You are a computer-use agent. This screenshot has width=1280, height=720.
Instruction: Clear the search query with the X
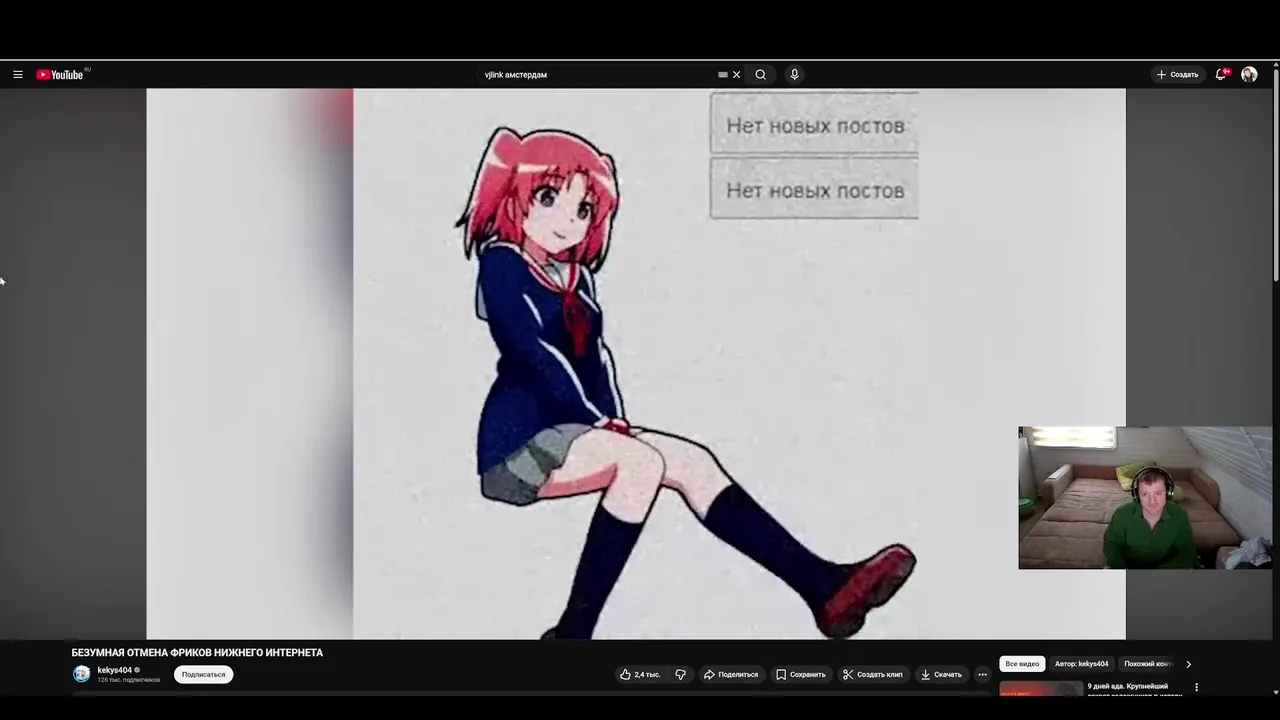(x=737, y=75)
